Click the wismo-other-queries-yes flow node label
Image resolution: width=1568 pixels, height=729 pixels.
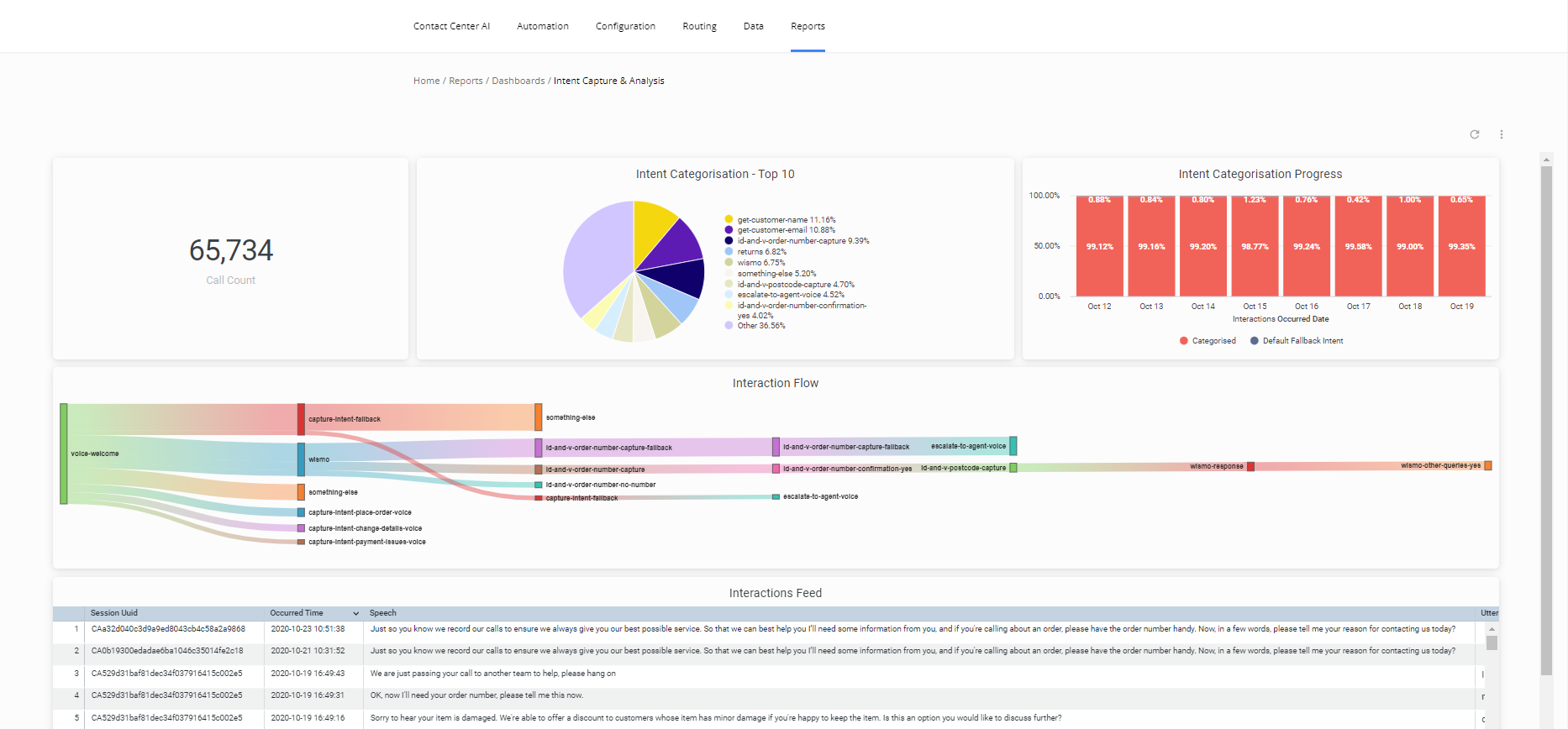[1440, 465]
